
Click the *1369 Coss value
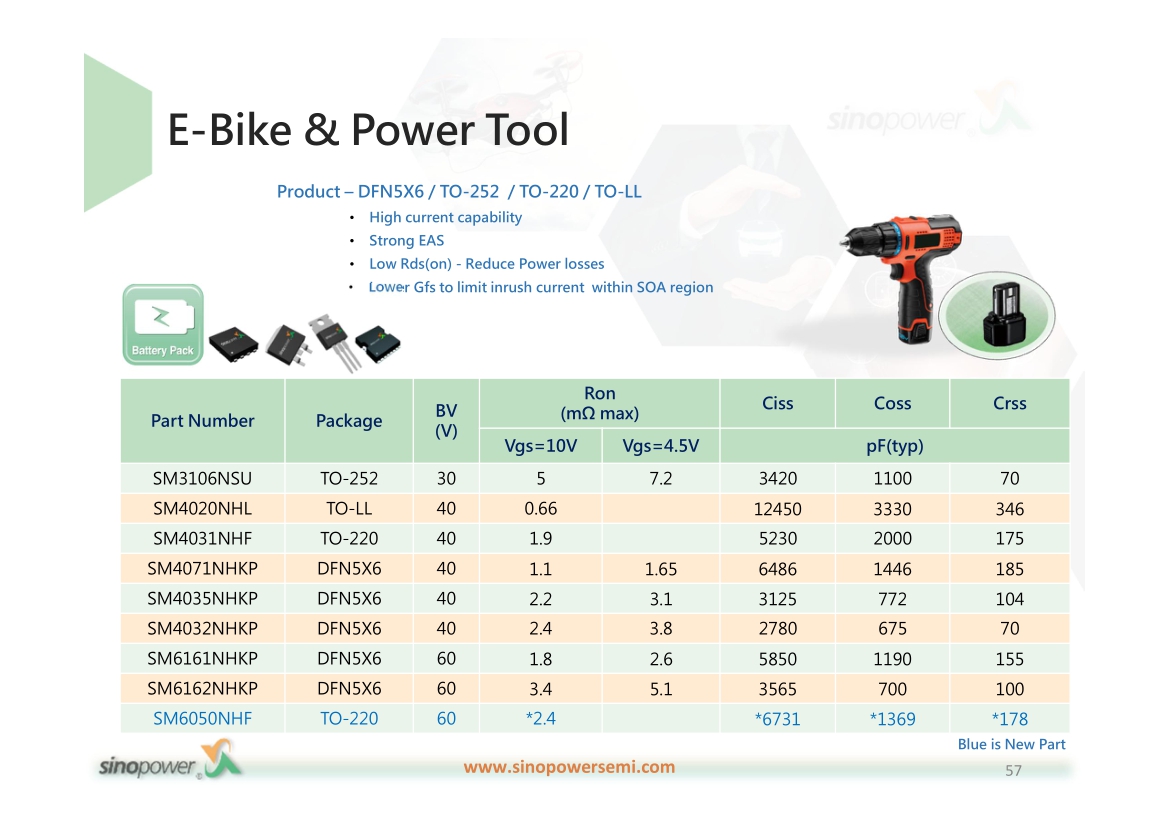[x=892, y=719]
